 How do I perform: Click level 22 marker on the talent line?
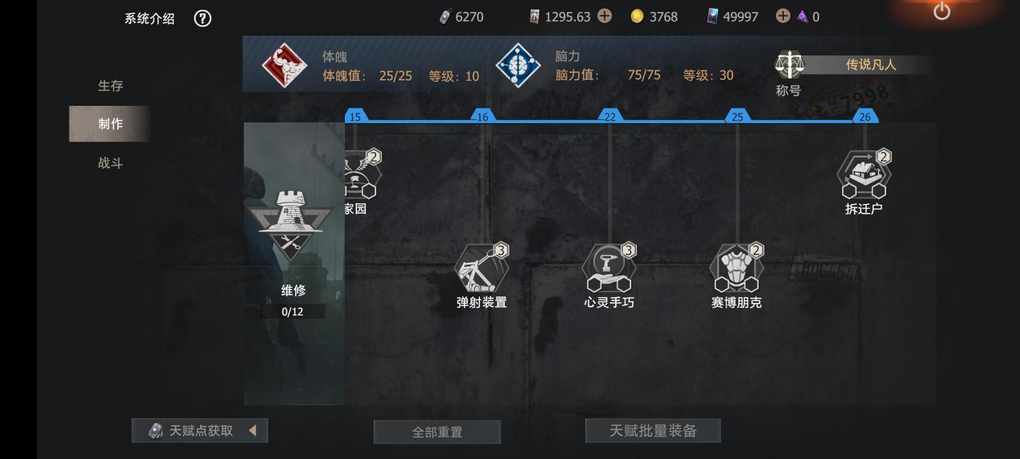click(610, 116)
